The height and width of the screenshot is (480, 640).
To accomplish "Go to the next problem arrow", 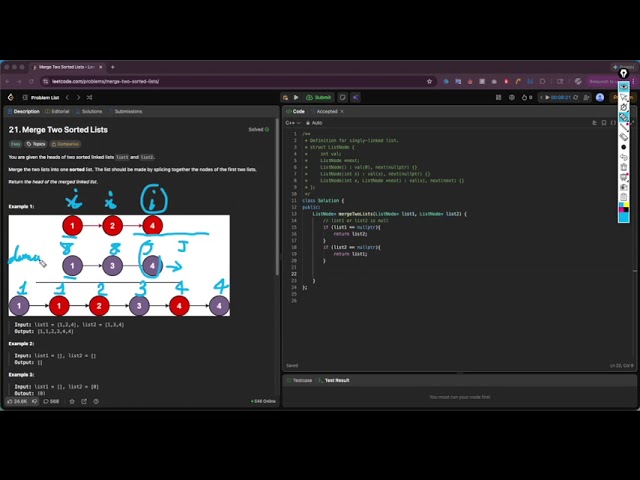I will point(77,97).
